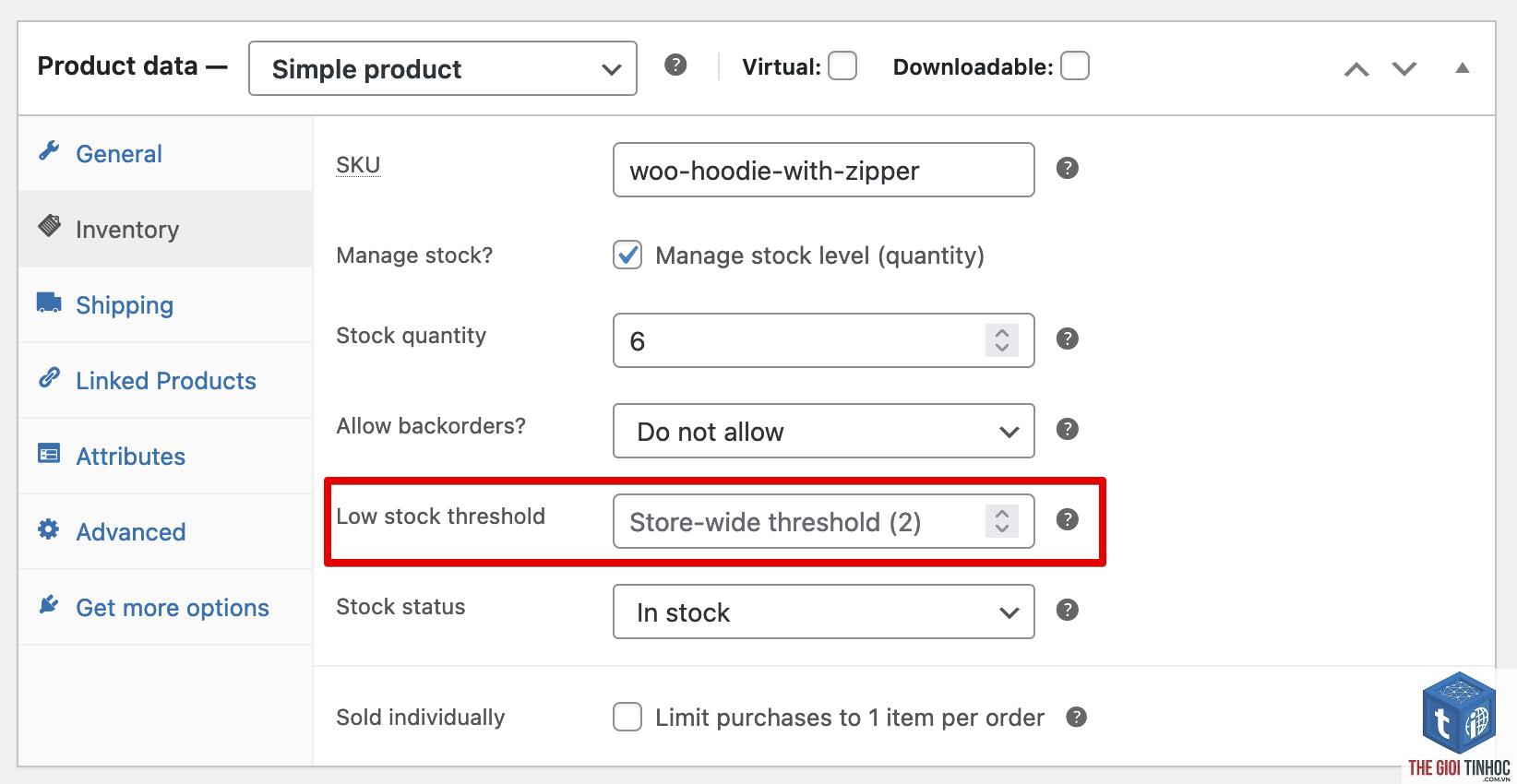Click the 'Allow backorders?' label
This screenshot has height=784, width=1517.
431,426
